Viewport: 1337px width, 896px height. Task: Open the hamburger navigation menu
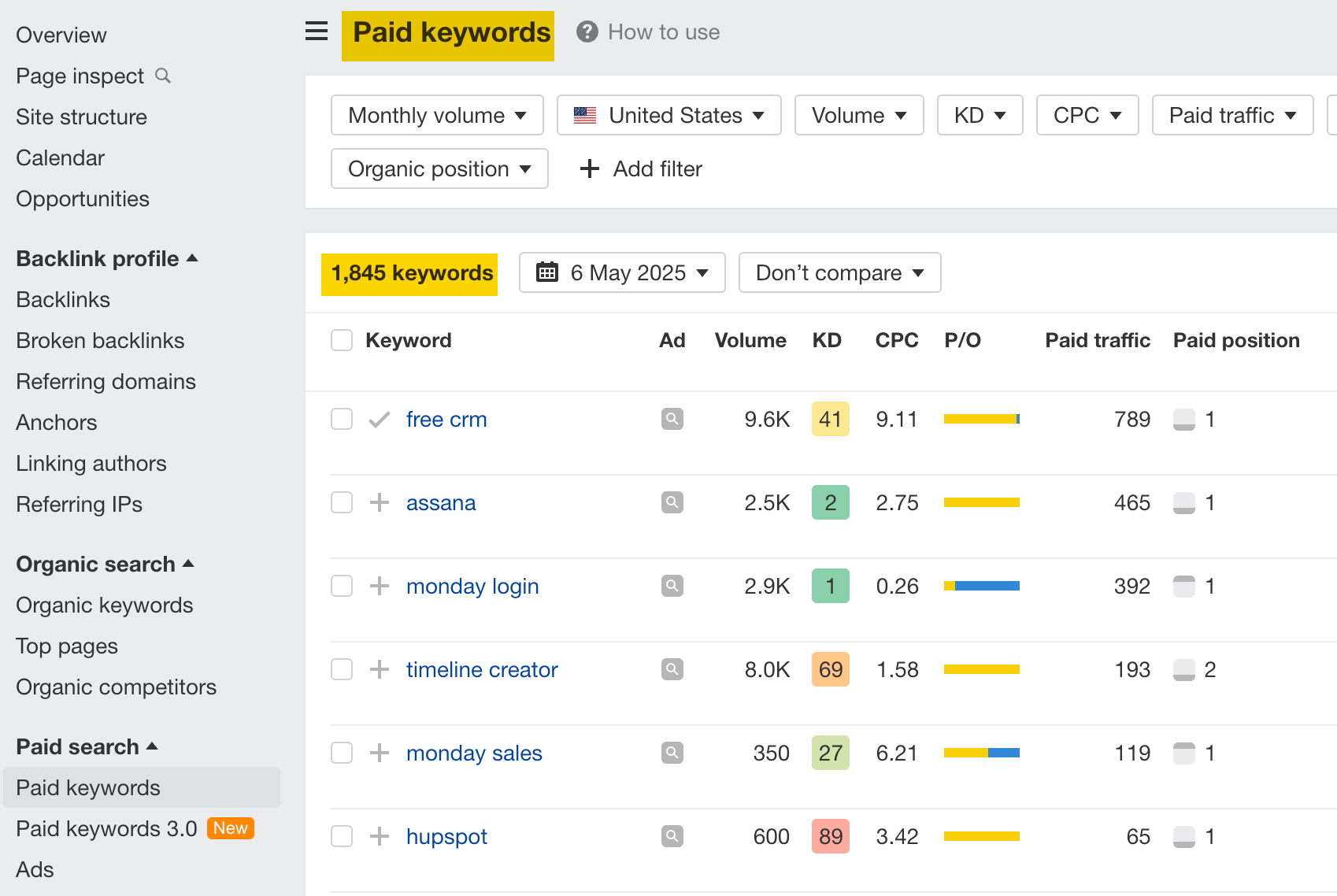coord(316,31)
